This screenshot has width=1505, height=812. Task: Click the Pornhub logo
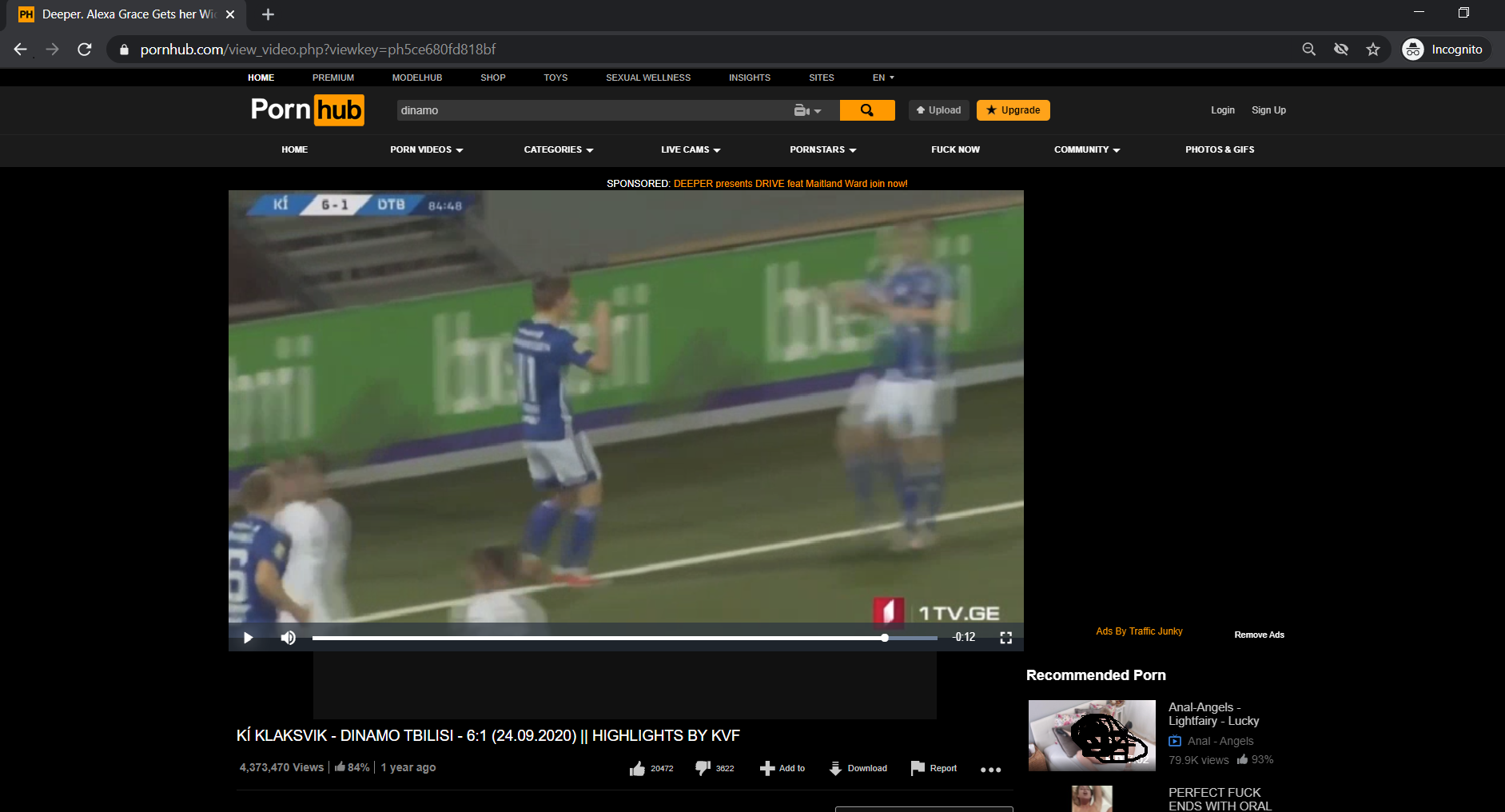(x=307, y=110)
